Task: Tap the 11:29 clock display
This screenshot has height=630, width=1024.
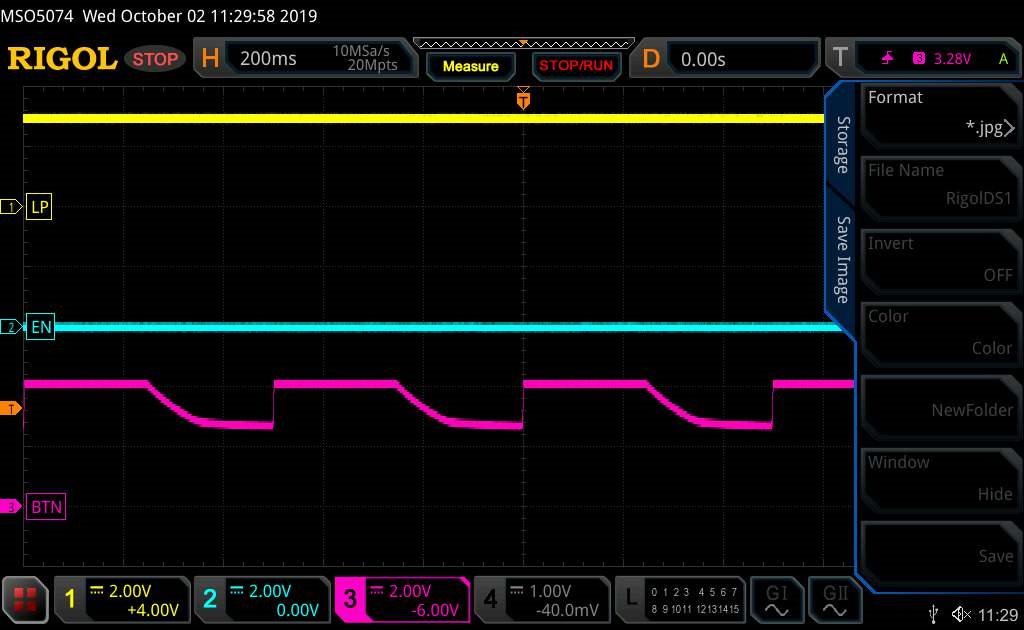Action: [998, 615]
